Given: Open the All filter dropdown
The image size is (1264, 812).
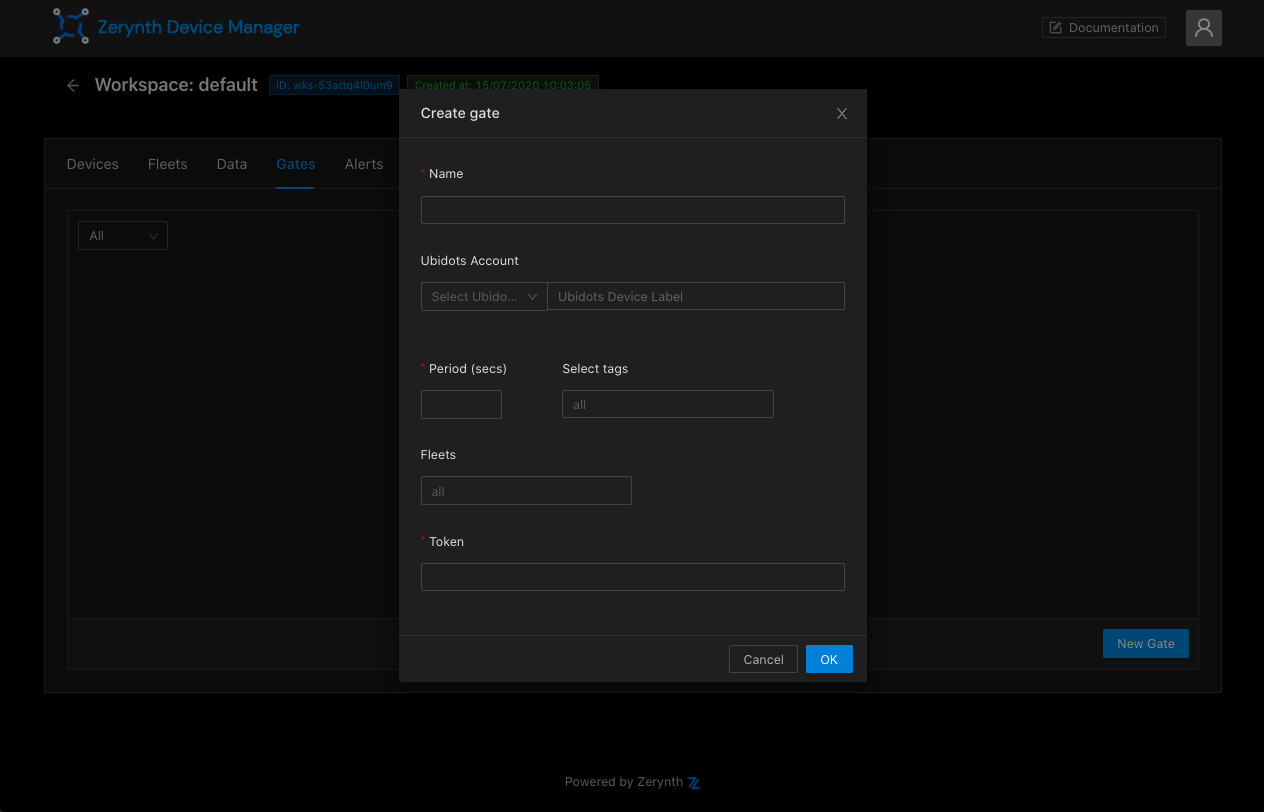Looking at the screenshot, I should click(123, 236).
